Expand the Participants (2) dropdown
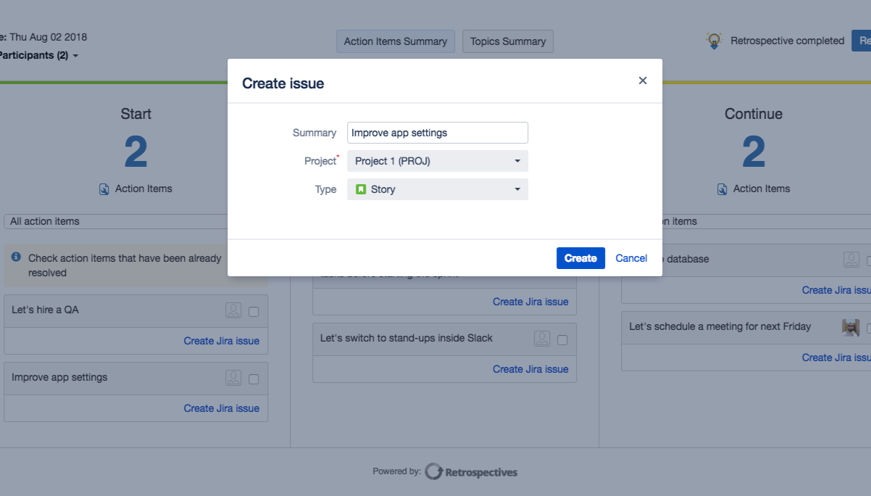The image size is (871, 496). tap(40, 55)
